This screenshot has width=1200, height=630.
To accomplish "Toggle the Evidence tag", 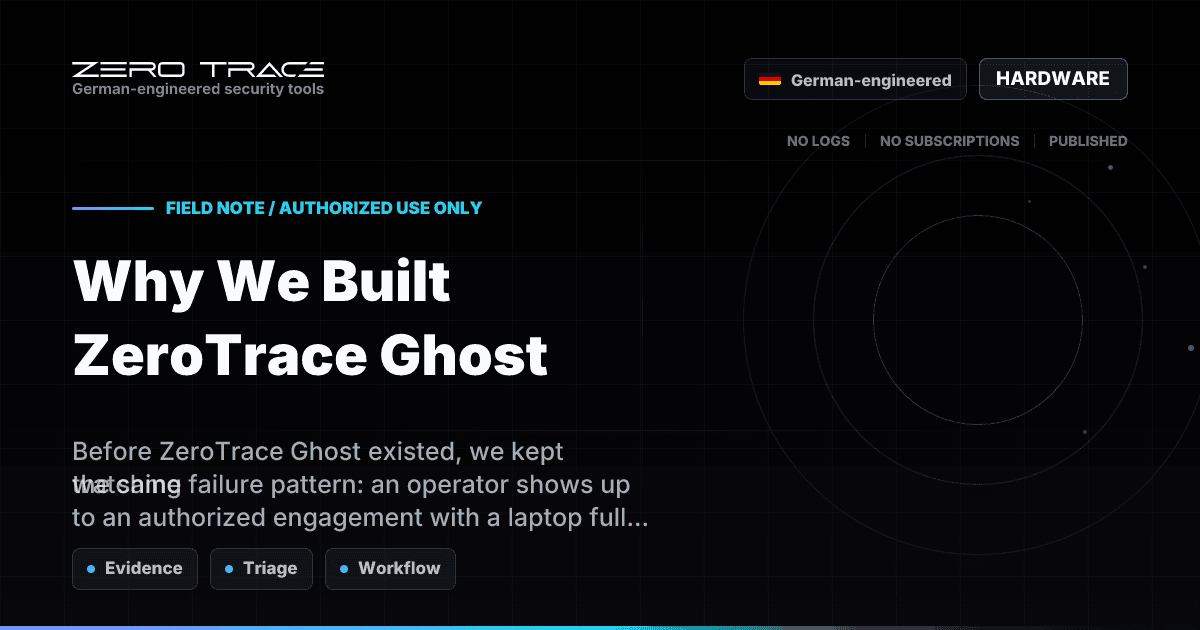I will pos(135,568).
